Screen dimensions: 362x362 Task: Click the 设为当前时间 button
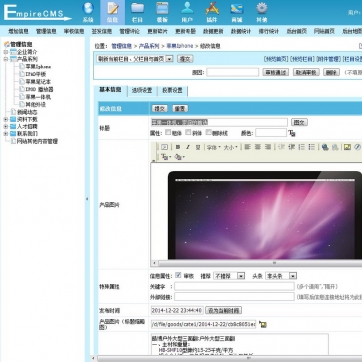click(x=224, y=311)
